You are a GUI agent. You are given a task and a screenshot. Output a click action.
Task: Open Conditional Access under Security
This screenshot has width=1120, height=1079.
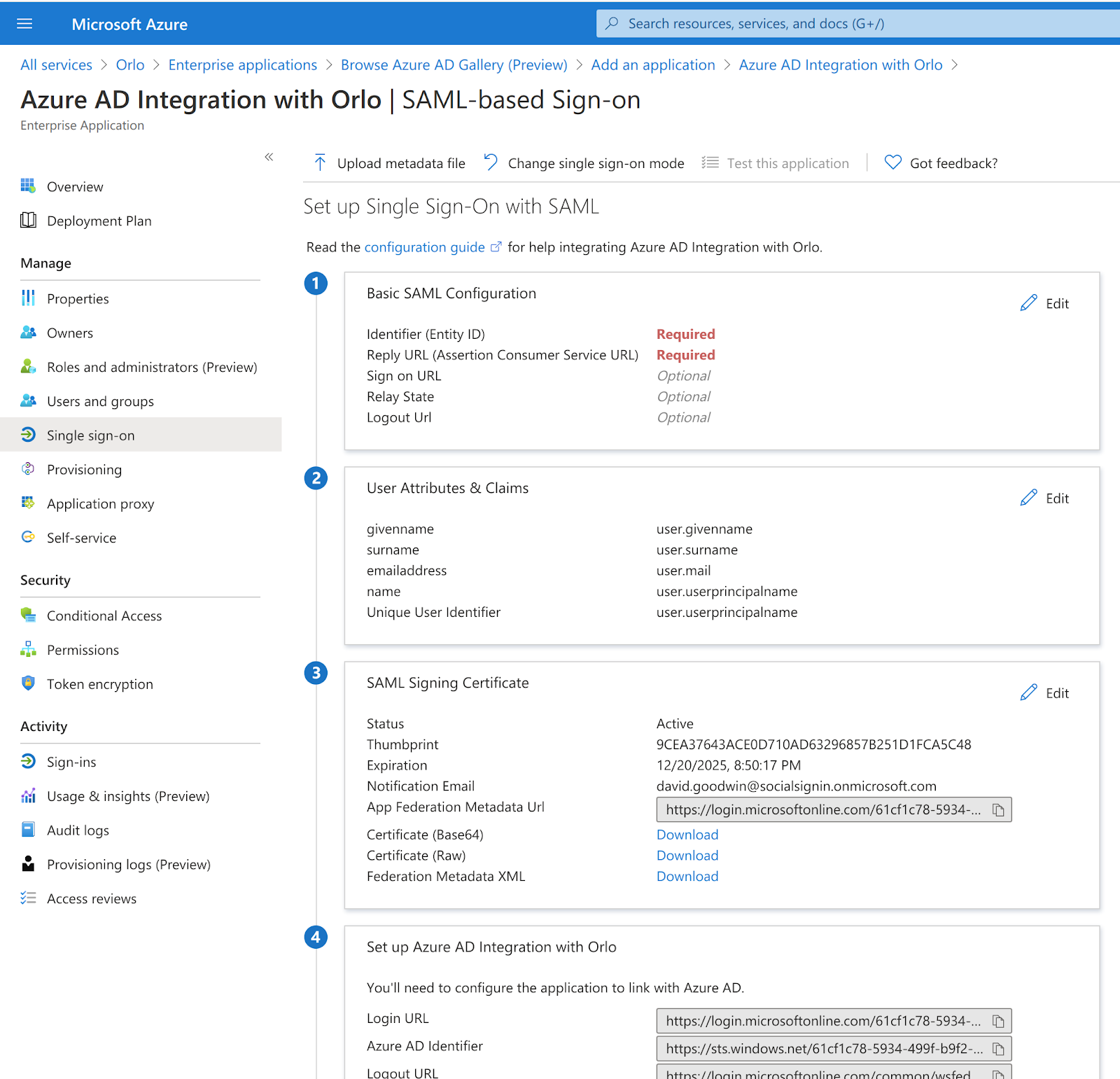click(104, 616)
